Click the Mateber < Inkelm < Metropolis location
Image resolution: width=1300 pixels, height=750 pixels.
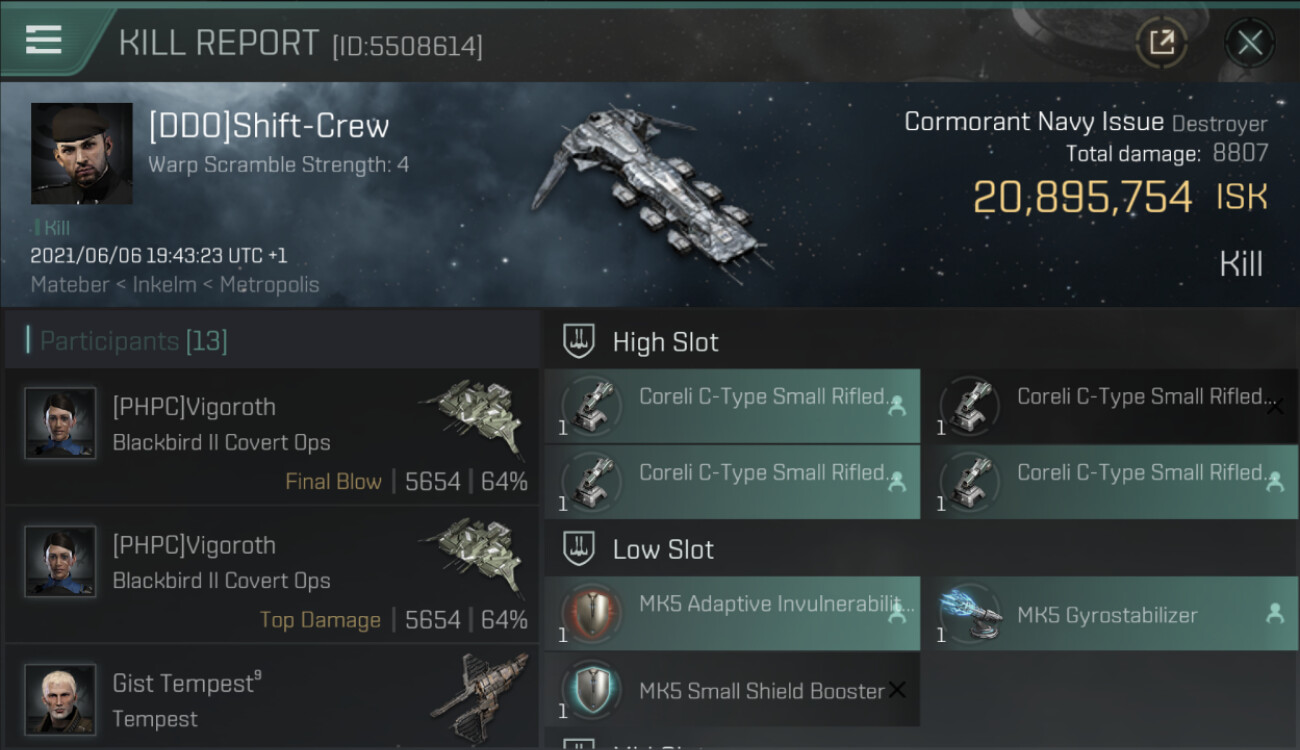coord(175,284)
